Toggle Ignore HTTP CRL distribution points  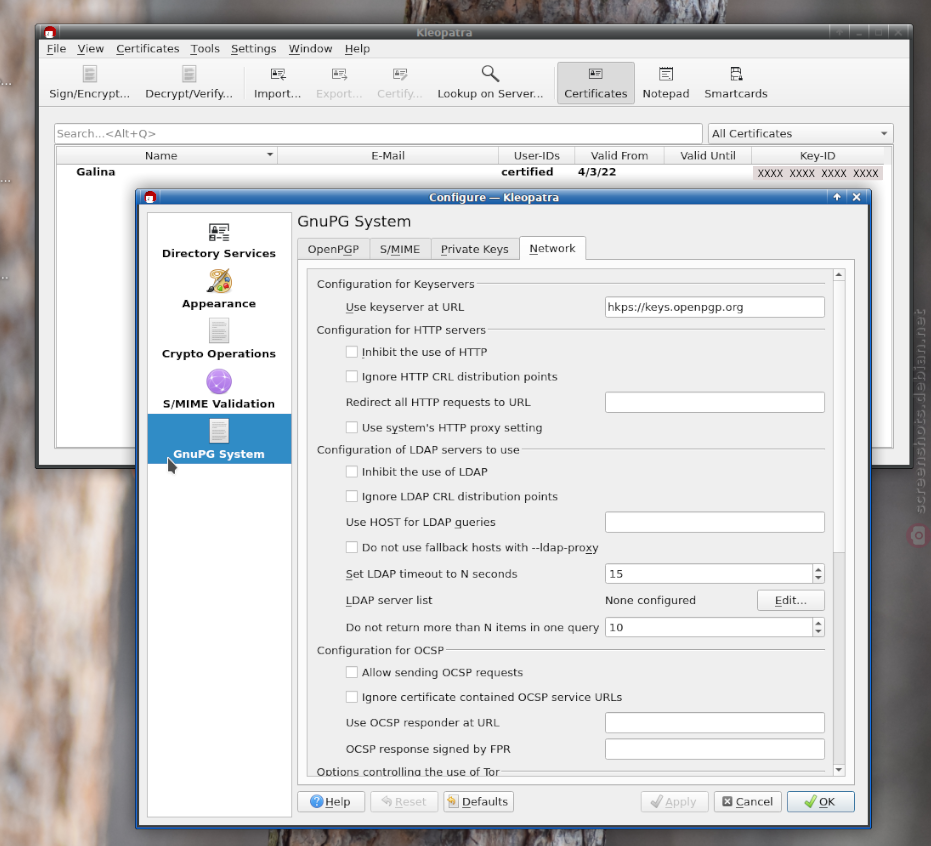[x=352, y=376]
